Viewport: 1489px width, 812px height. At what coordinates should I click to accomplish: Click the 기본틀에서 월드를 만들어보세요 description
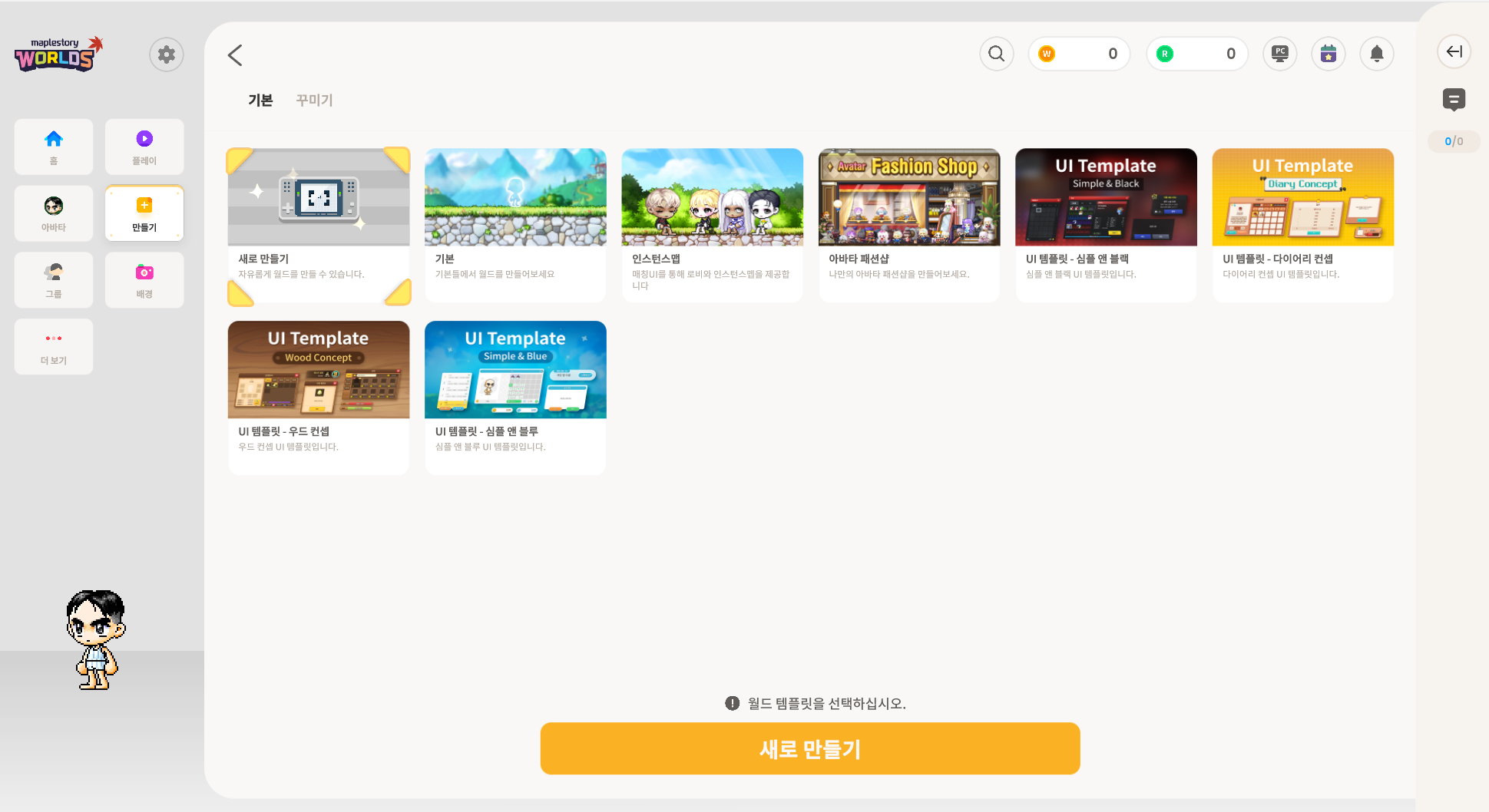pos(495,274)
